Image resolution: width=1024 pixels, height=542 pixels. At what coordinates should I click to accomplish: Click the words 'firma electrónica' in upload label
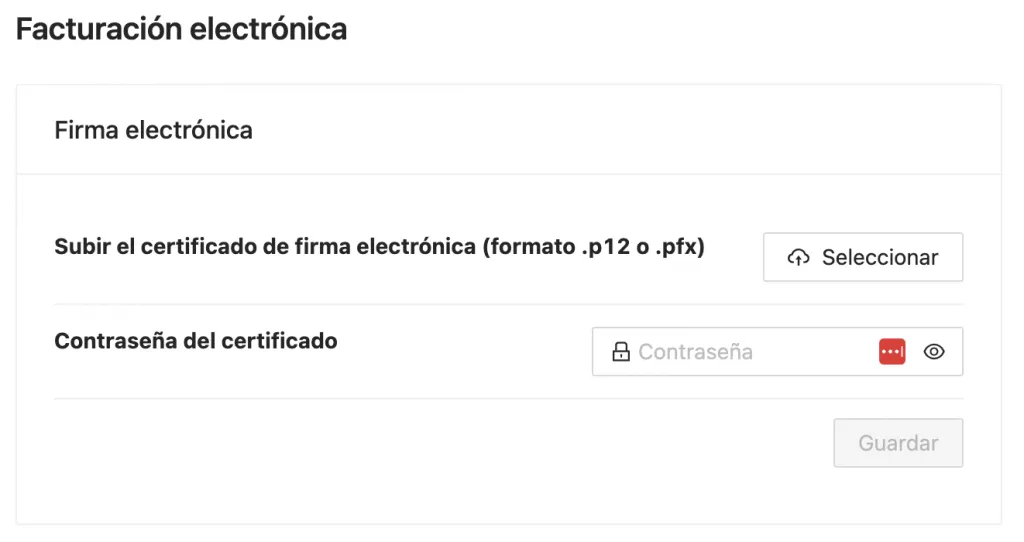385,247
